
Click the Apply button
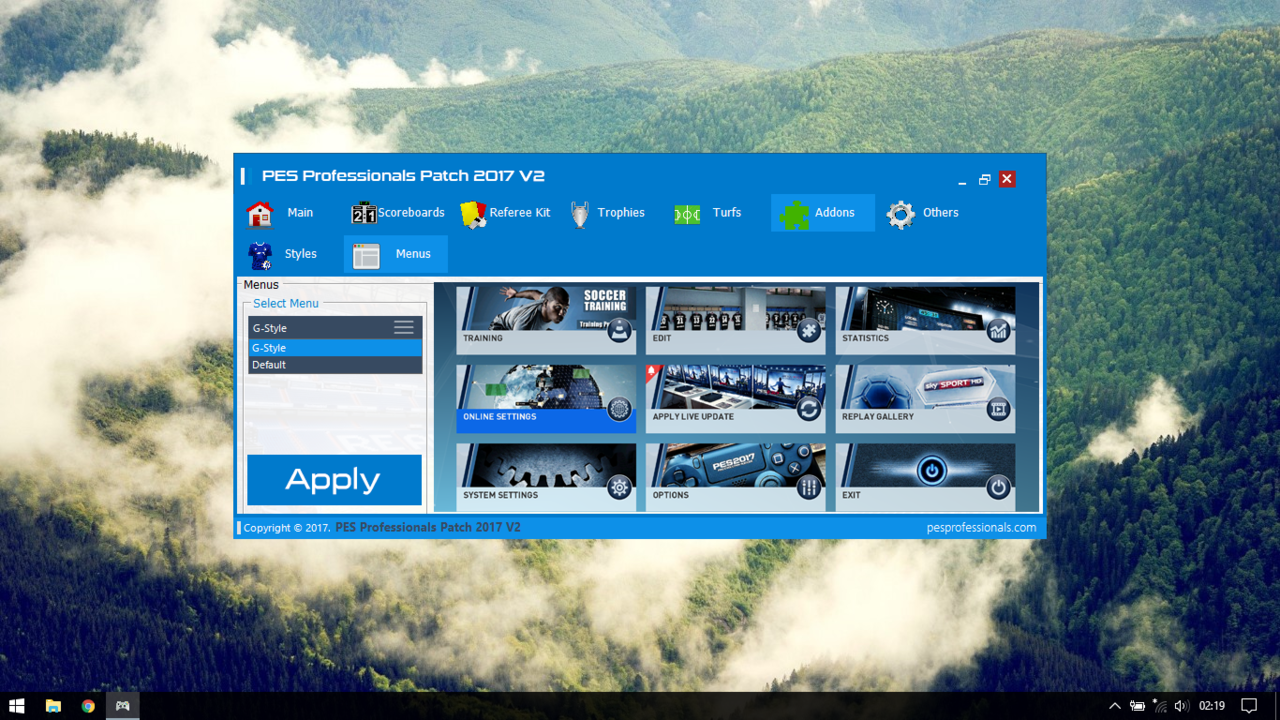tap(334, 480)
